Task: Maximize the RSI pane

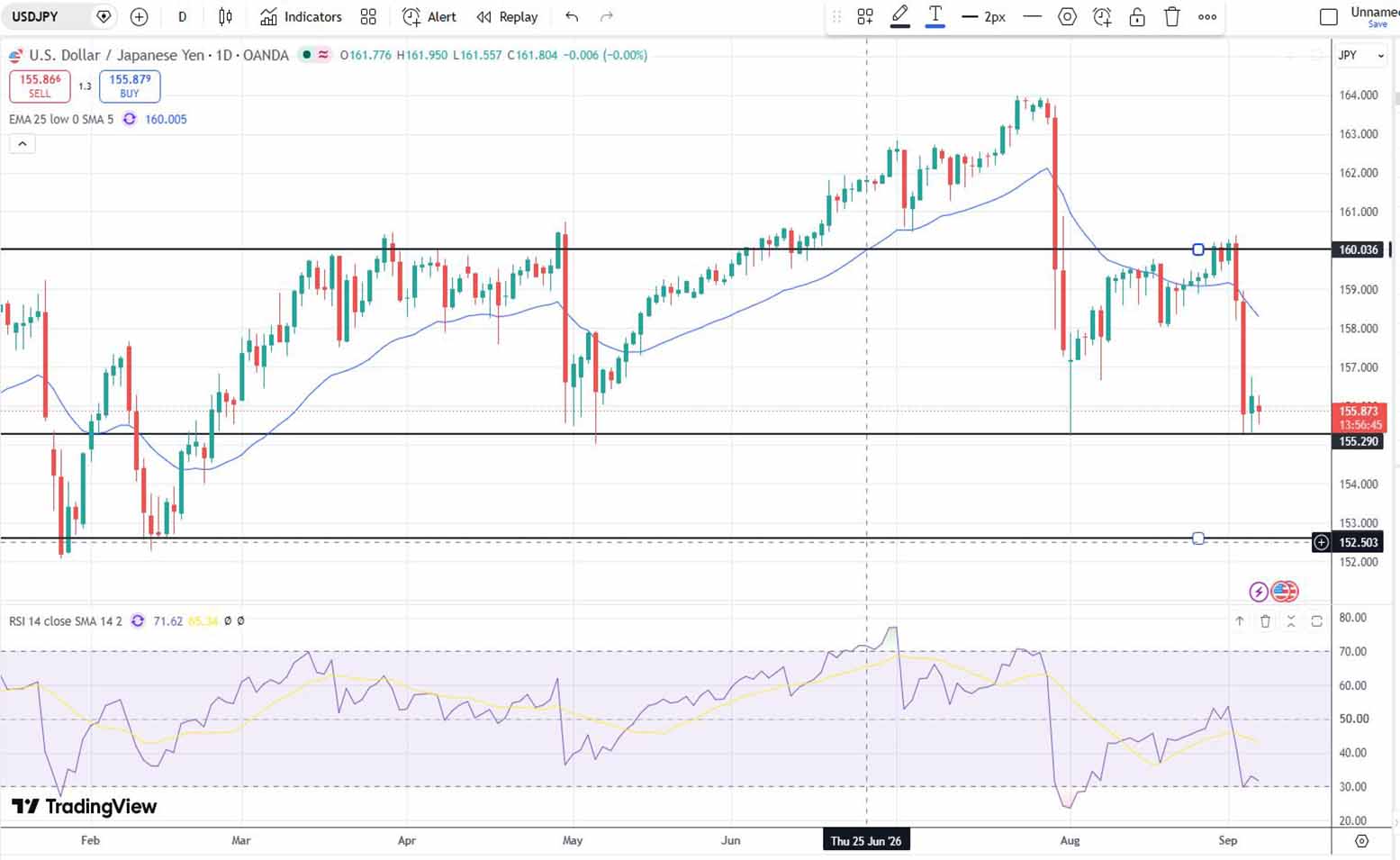Action: [1316, 620]
